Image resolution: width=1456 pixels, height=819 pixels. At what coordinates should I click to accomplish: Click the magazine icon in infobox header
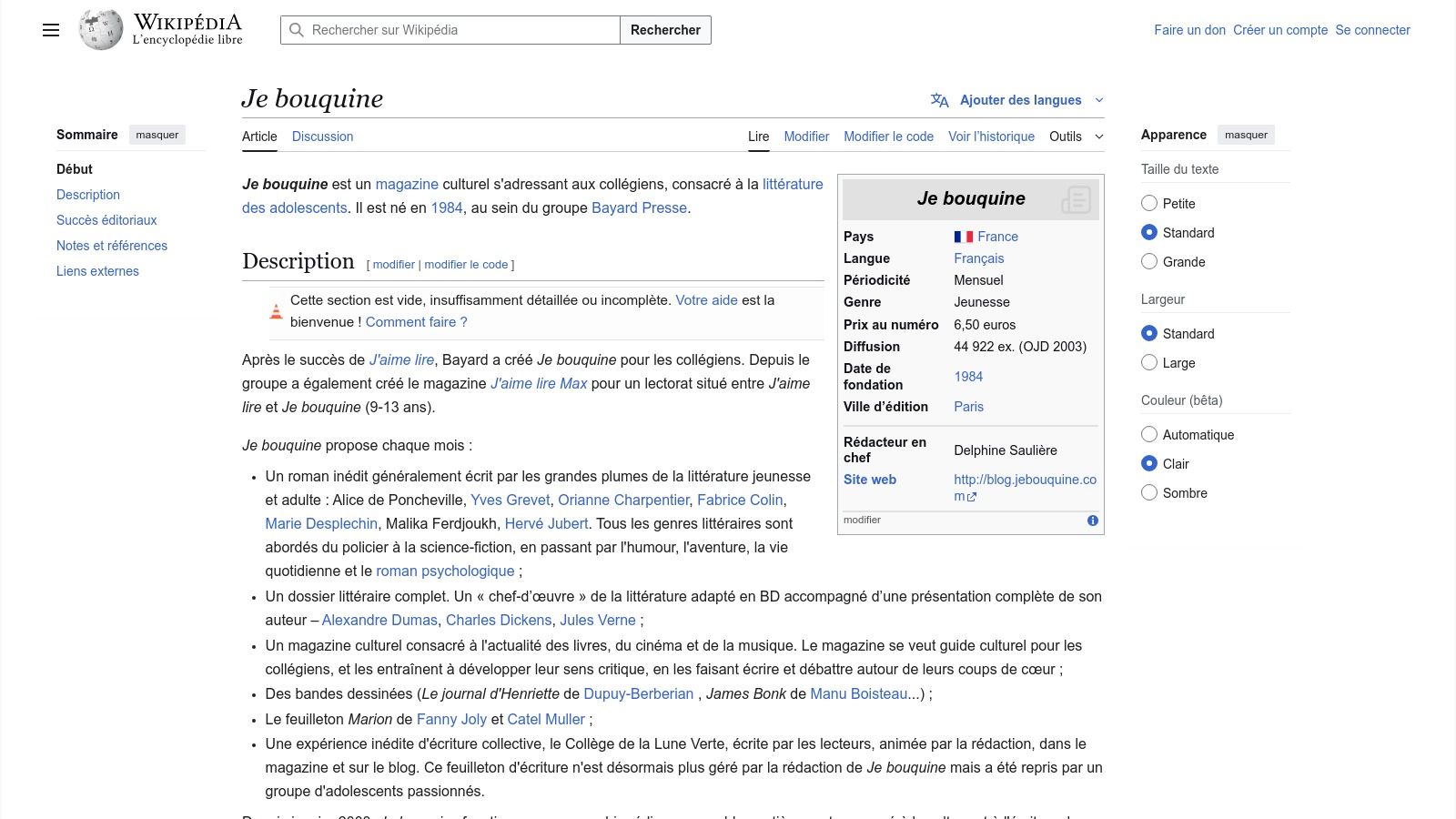(1076, 199)
